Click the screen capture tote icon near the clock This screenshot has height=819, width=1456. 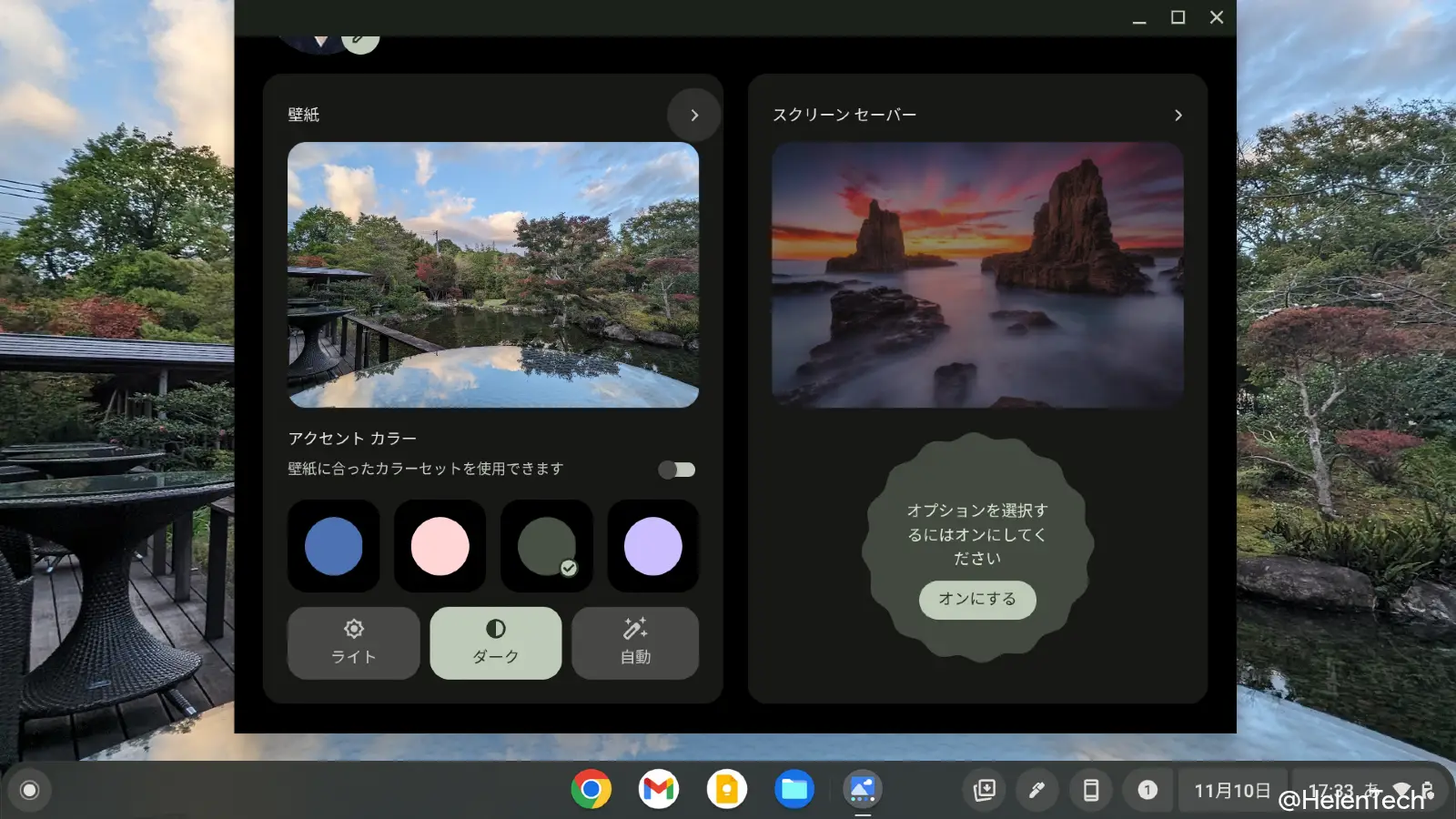[986, 790]
